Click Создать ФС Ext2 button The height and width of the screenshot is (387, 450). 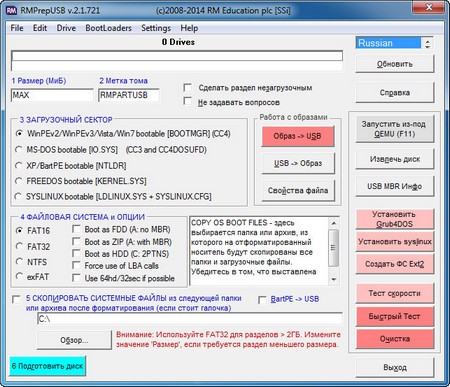(395, 264)
